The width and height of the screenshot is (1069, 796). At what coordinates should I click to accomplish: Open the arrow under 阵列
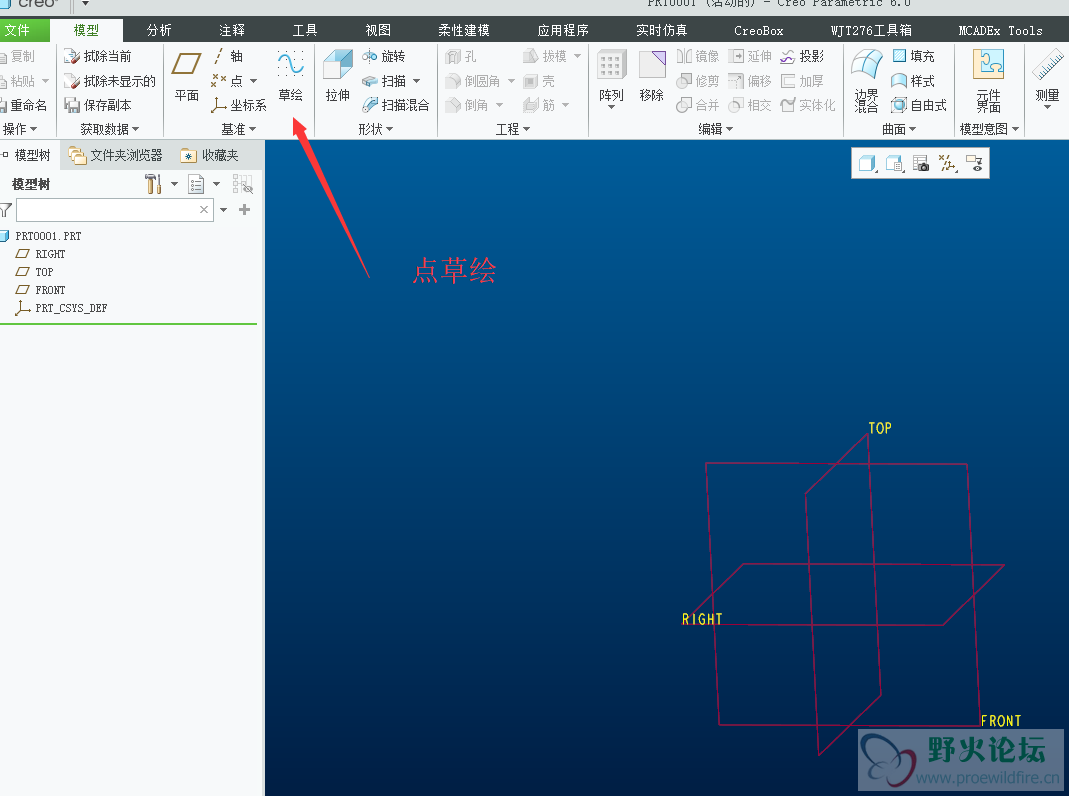[612, 107]
